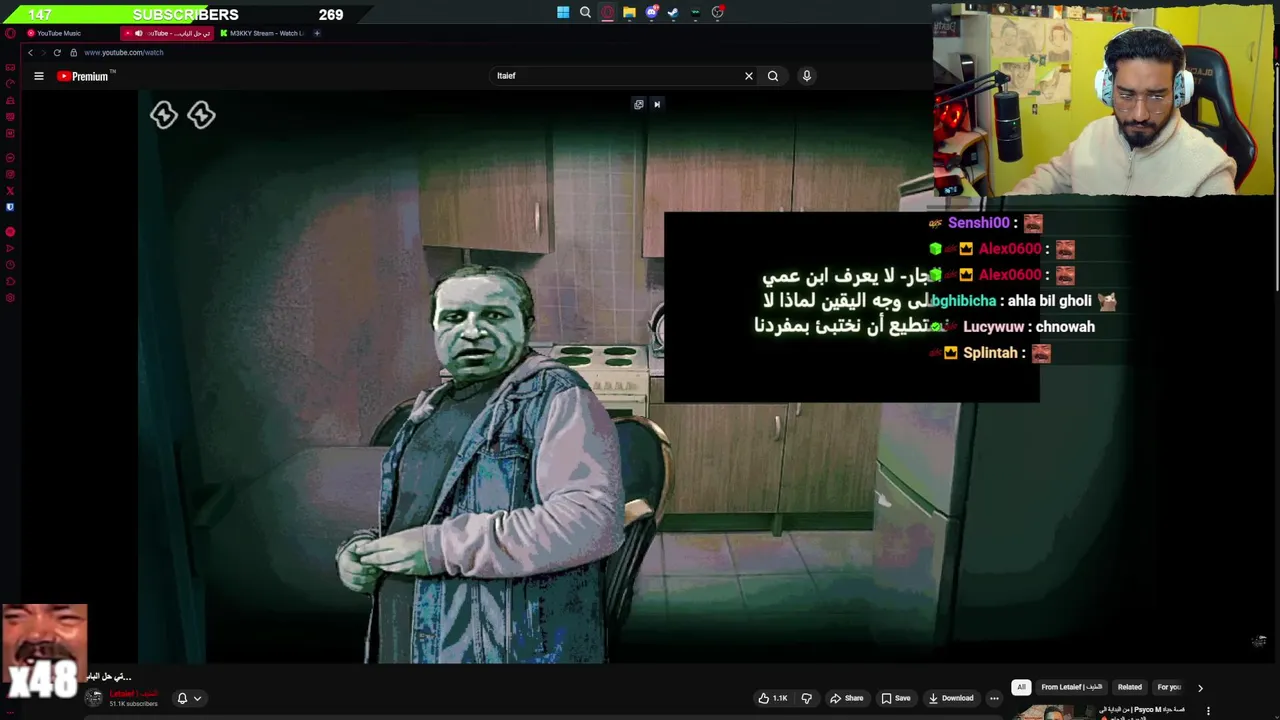Reload the current YouTube page
This screenshot has width=1280, height=720.
[x=57, y=52]
